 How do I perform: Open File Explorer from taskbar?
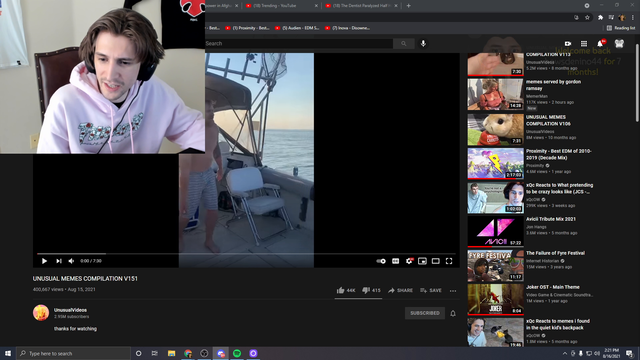coord(171,353)
